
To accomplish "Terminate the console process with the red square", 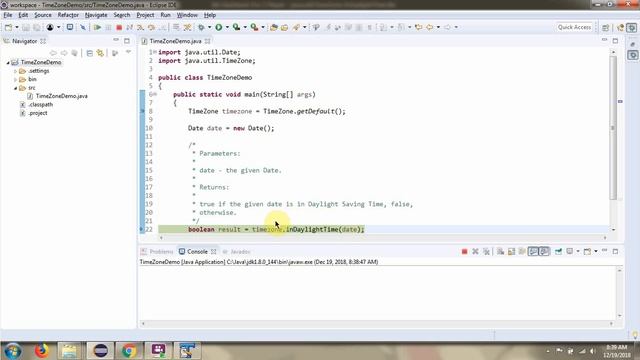I will 464,251.
